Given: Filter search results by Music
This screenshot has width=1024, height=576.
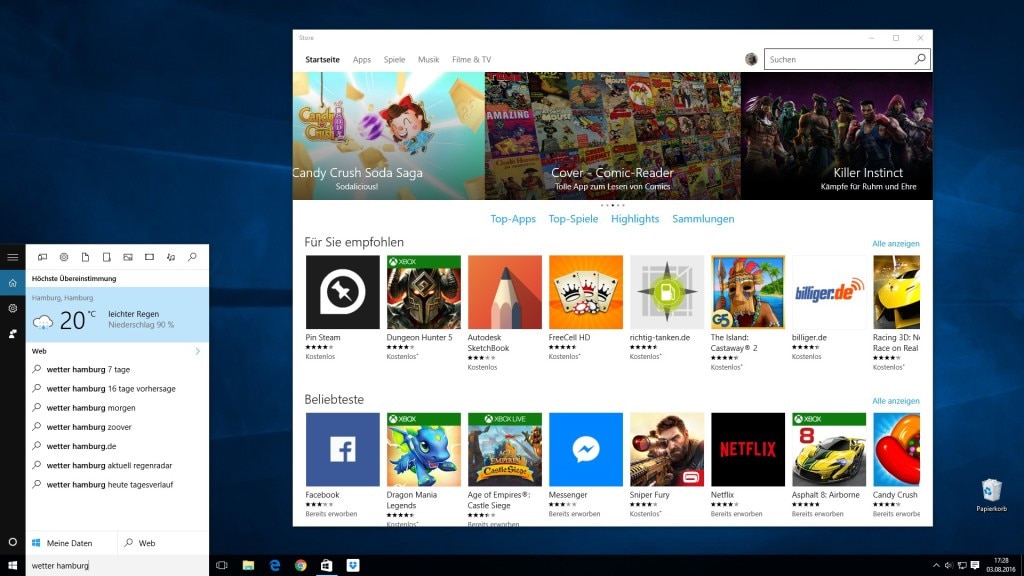Looking at the screenshot, I should [171, 257].
